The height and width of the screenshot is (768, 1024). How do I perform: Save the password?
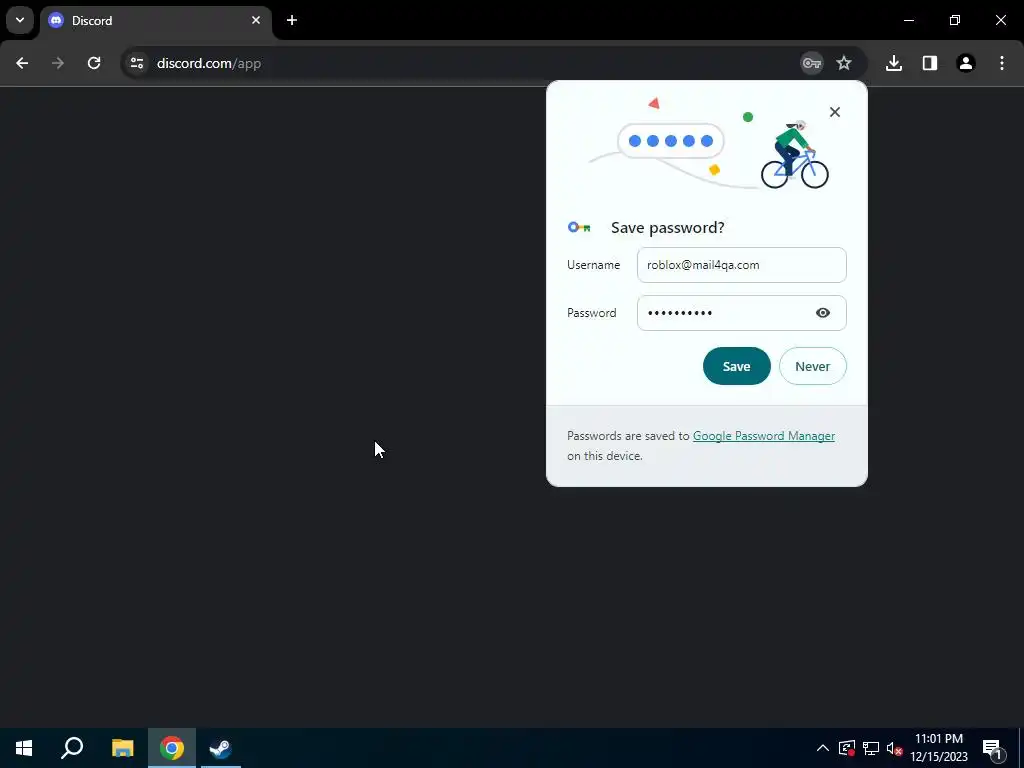tap(737, 366)
